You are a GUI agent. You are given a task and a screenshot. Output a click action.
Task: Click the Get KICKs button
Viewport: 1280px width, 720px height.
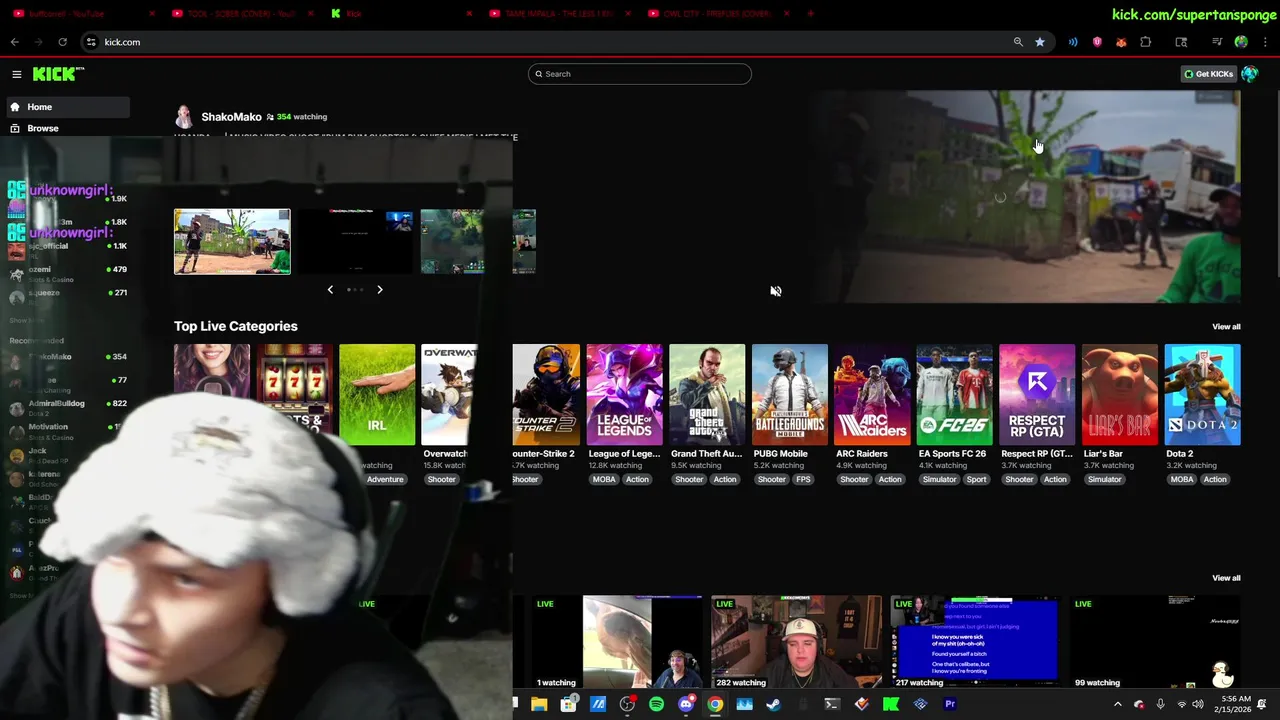1208,74
